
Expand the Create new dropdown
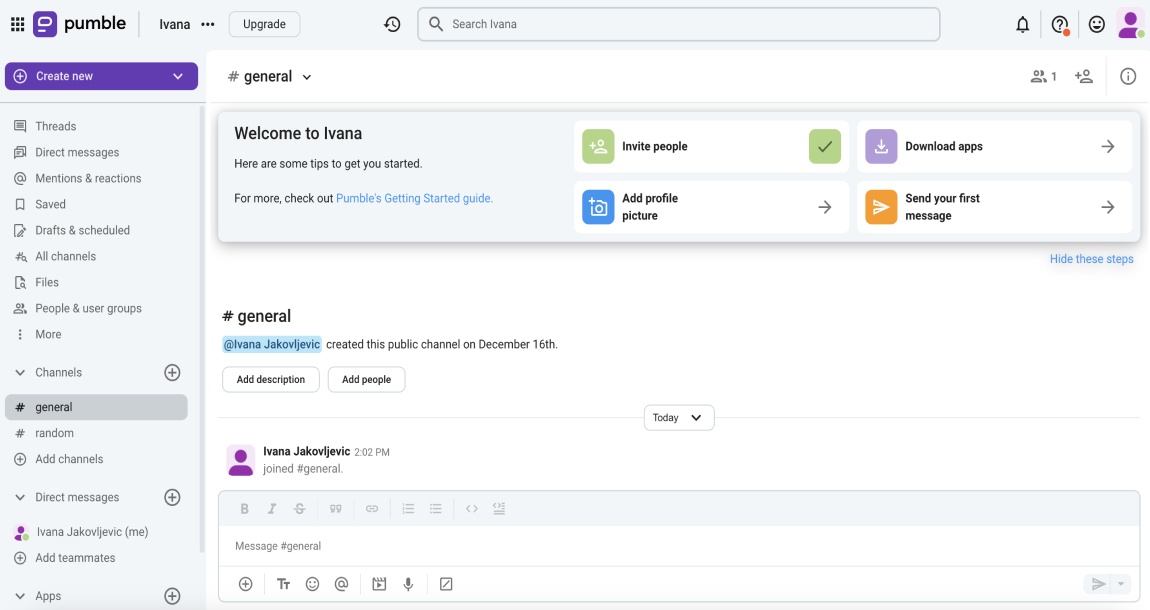(178, 76)
